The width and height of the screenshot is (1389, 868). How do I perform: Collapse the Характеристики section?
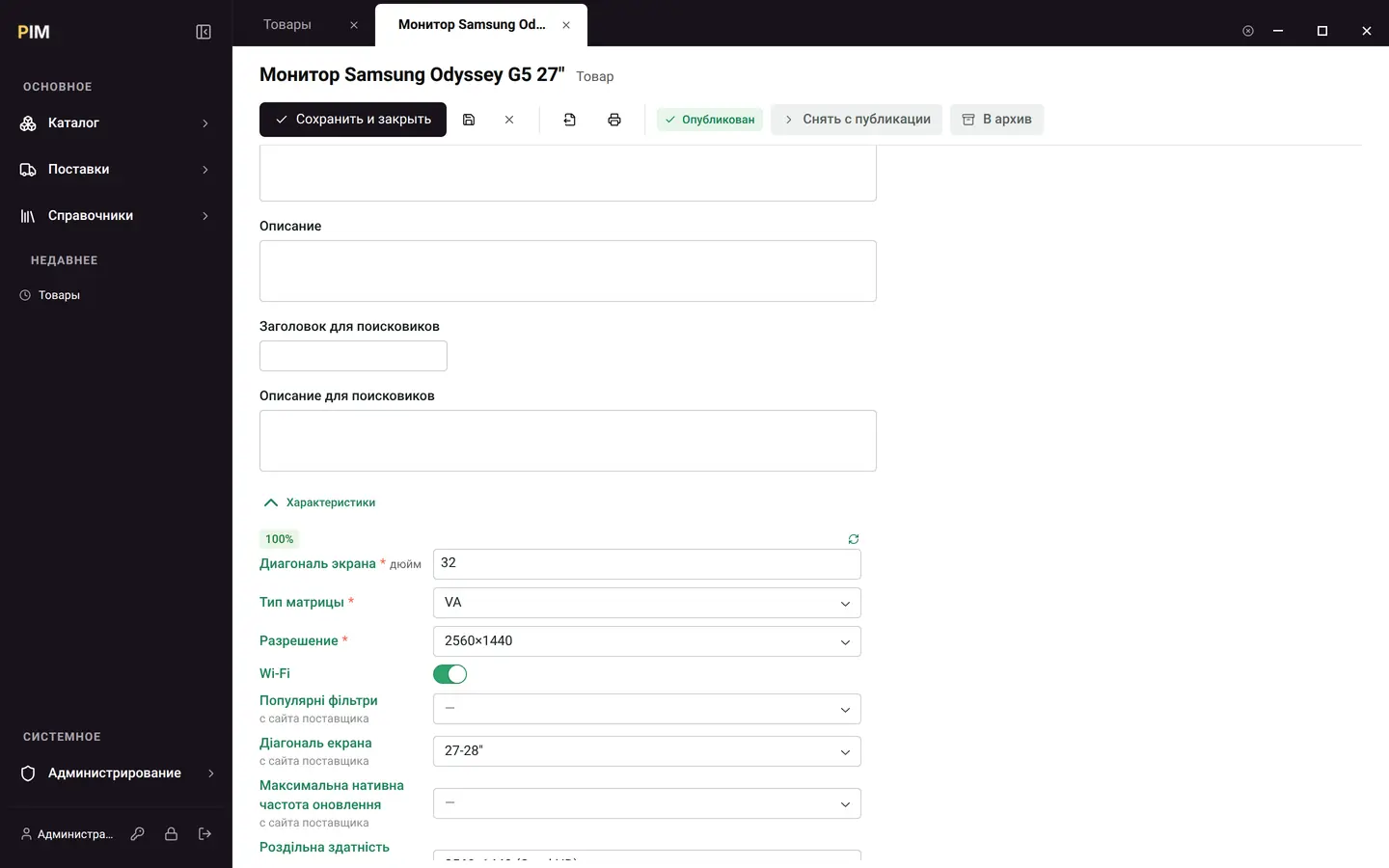pos(319,502)
